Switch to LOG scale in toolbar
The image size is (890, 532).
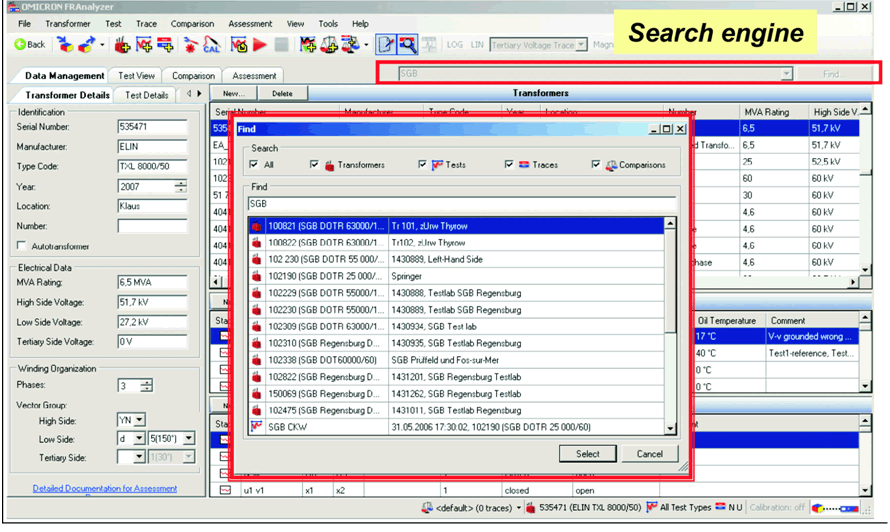point(455,44)
